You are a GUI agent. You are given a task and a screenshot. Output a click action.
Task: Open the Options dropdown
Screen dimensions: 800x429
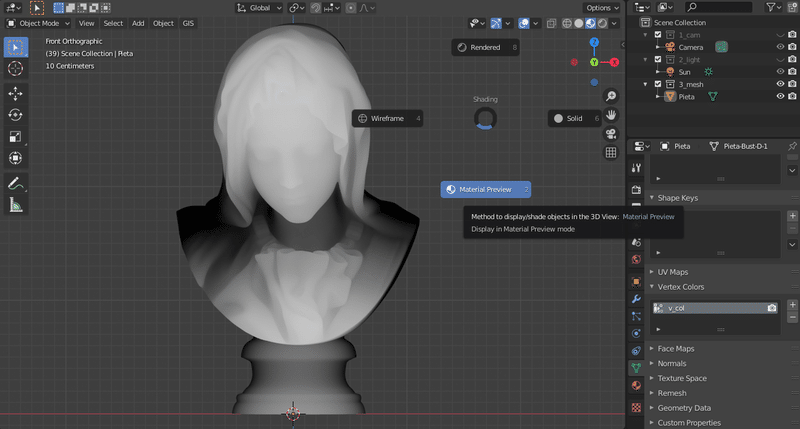[602, 8]
